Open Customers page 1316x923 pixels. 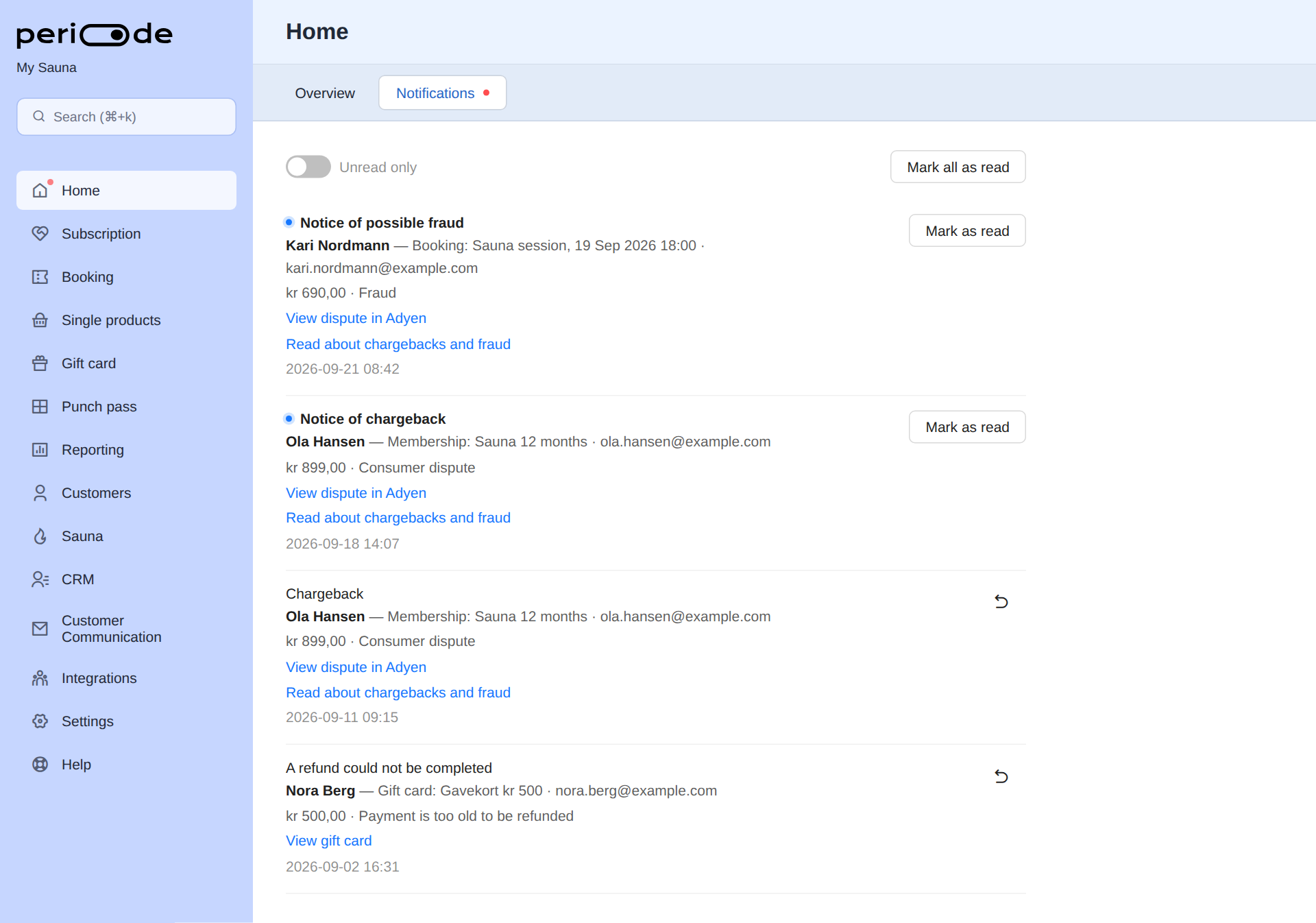click(126, 493)
